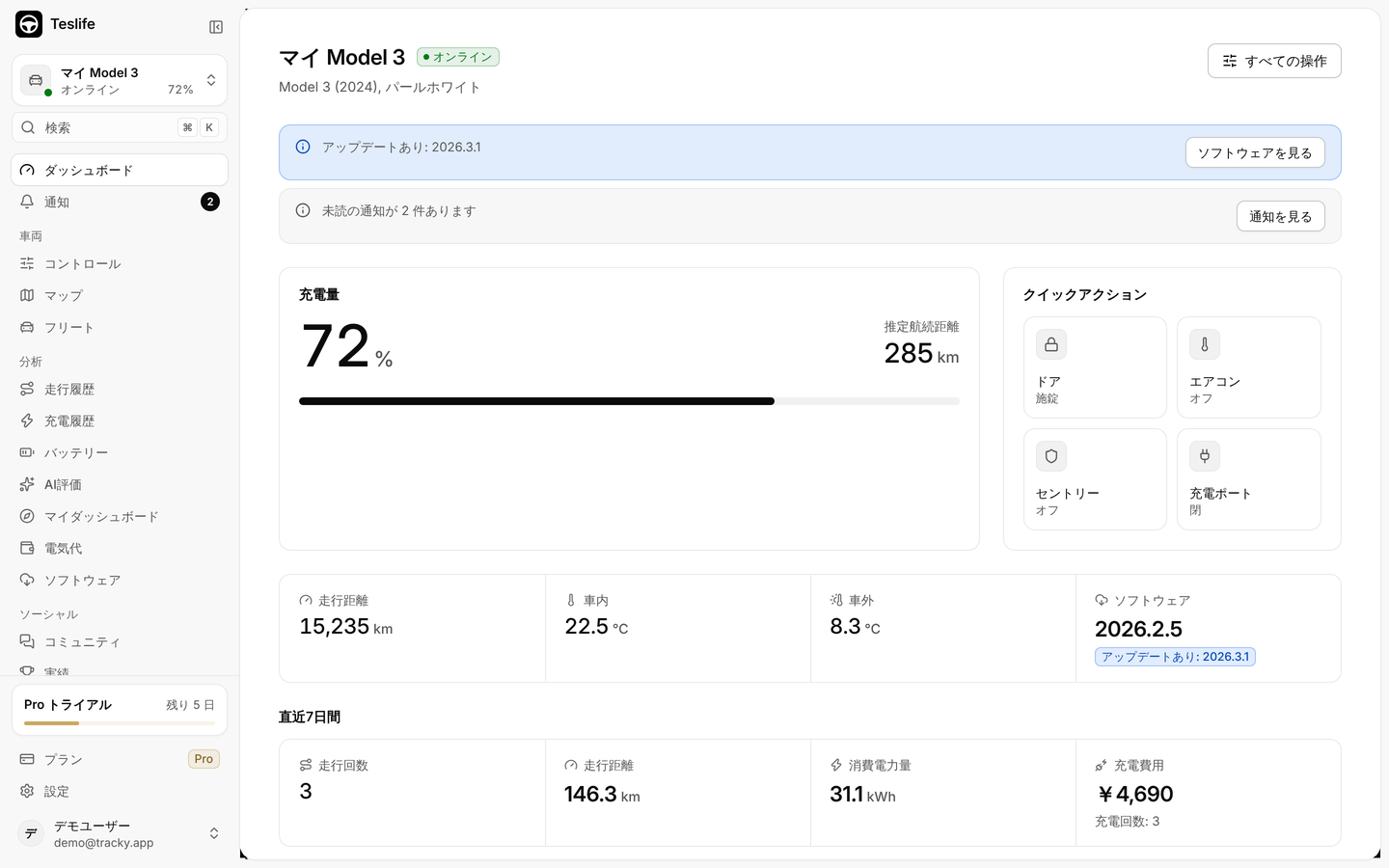
Task: Toggle セントリー mode quick action
Action: pyautogui.click(x=1095, y=479)
